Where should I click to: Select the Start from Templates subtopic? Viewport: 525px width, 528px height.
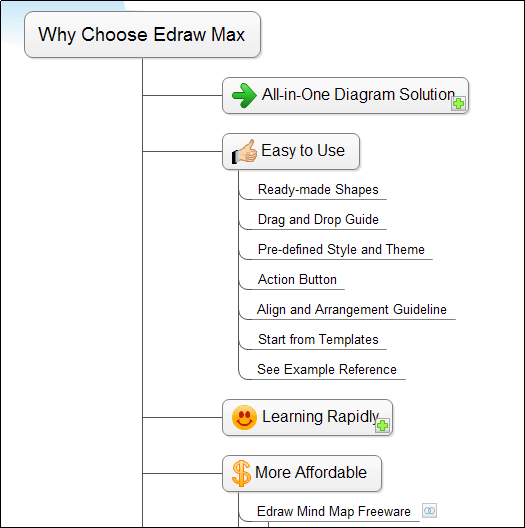coord(318,339)
